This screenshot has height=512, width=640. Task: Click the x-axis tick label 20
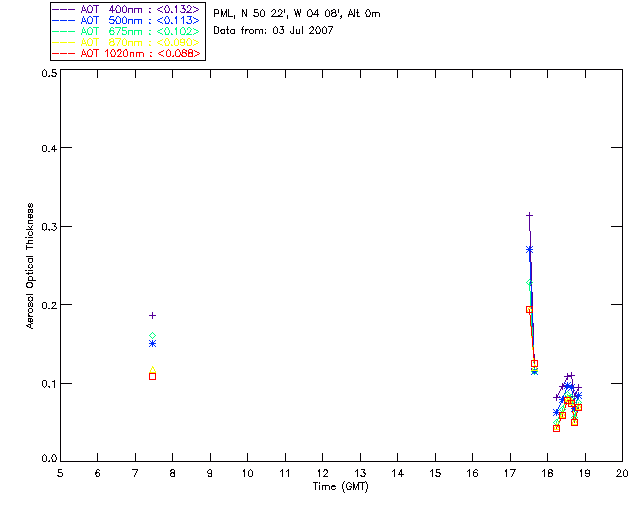pos(622,473)
